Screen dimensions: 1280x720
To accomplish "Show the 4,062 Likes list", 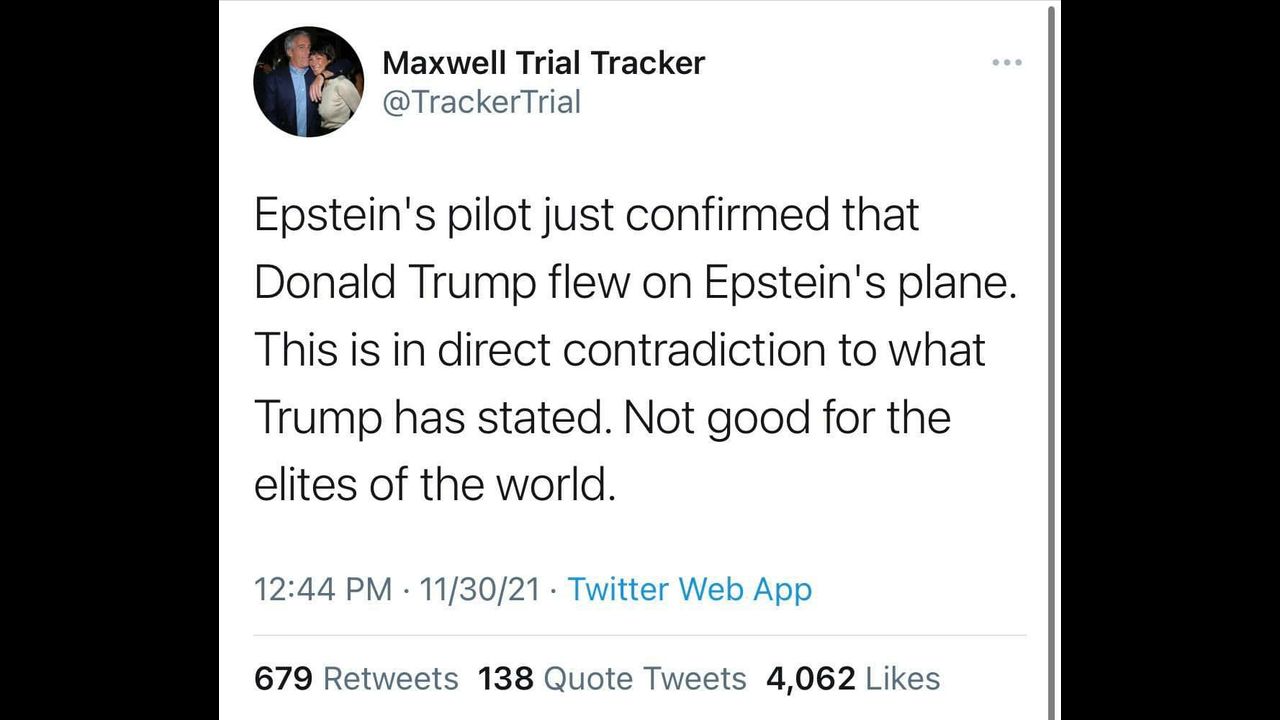I will (853, 678).
